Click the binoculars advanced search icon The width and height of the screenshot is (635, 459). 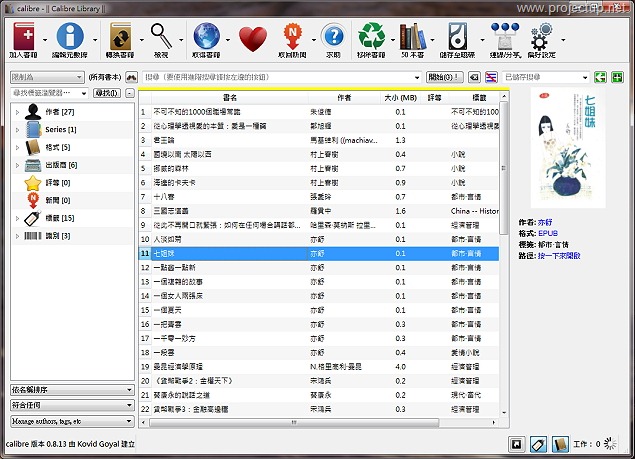(131, 77)
